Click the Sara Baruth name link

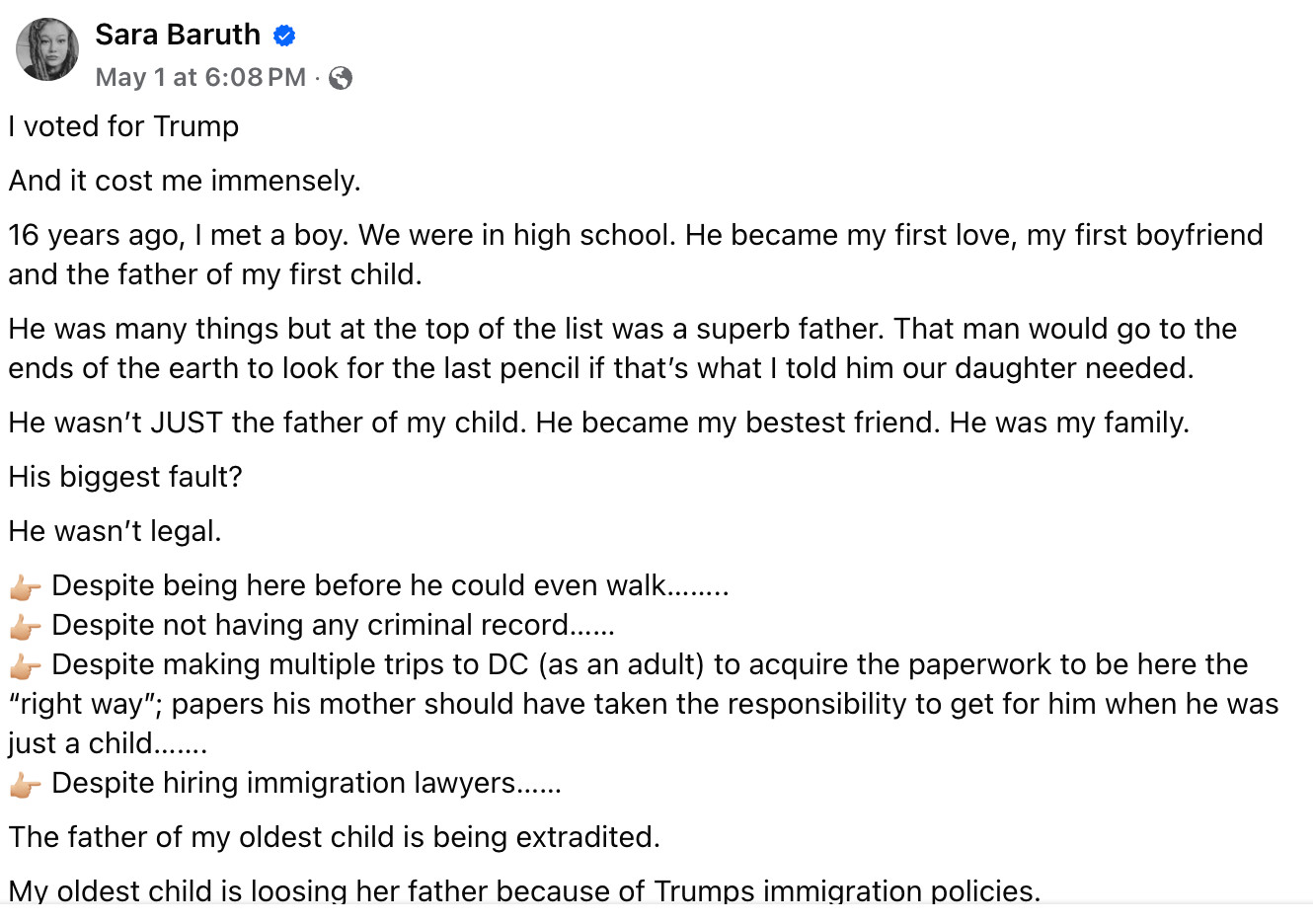coord(178,35)
